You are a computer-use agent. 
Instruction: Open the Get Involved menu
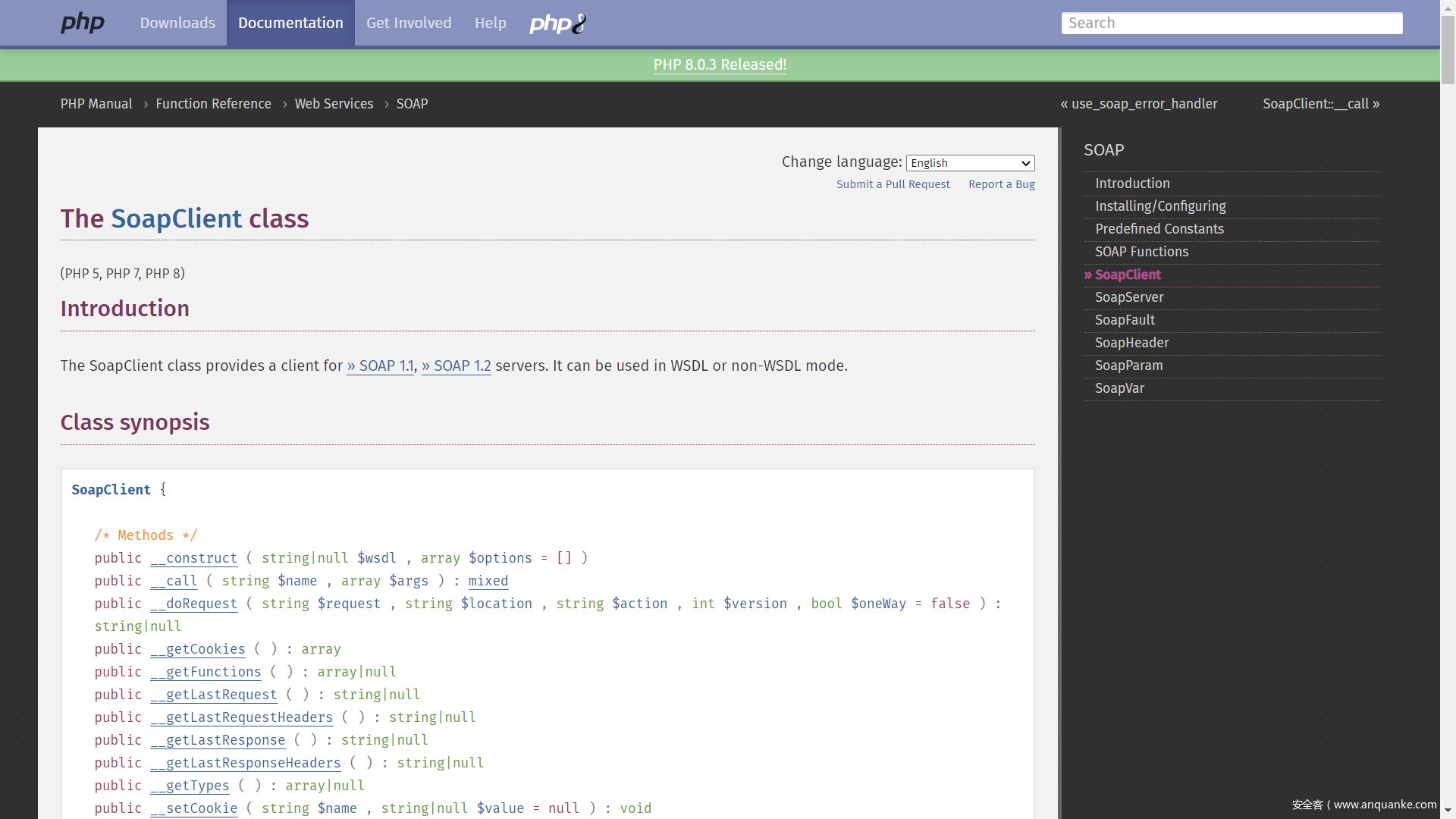click(409, 23)
